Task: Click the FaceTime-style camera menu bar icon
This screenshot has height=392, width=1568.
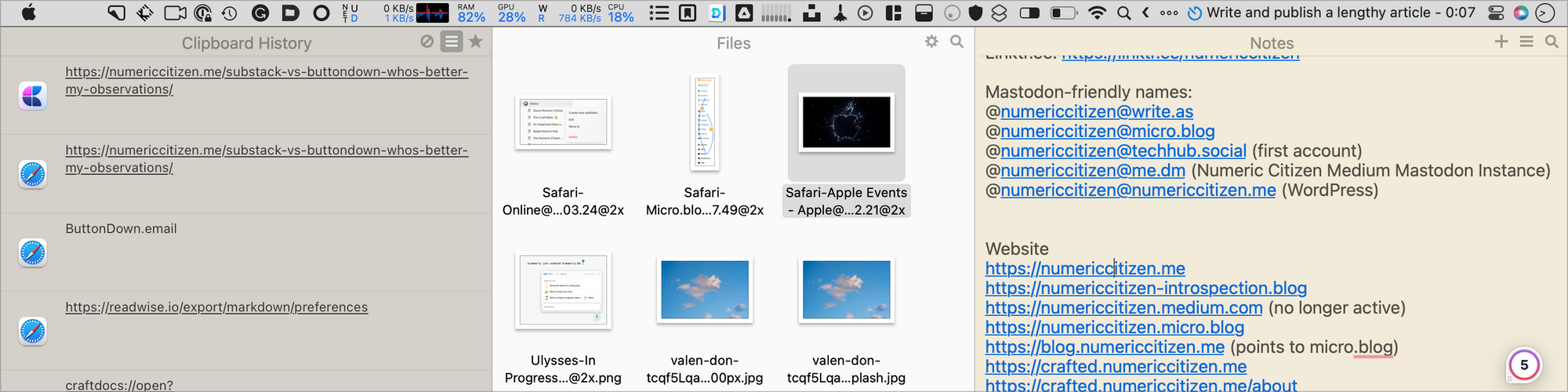Action: [x=175, y=13]
